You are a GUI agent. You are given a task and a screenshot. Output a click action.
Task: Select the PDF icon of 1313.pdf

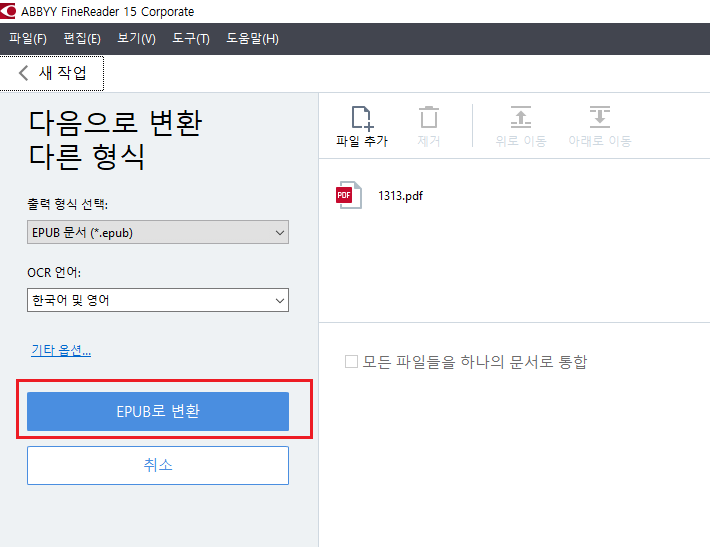349,195
